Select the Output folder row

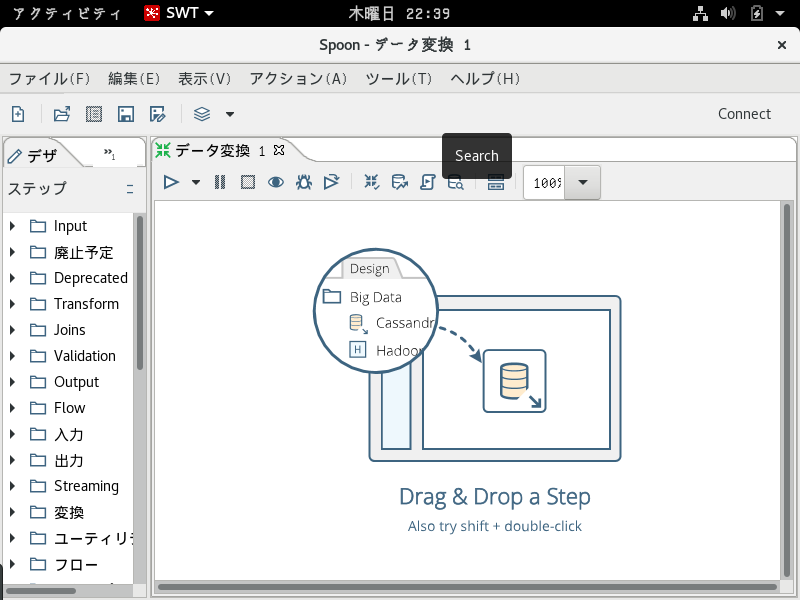tap(68, 382)
